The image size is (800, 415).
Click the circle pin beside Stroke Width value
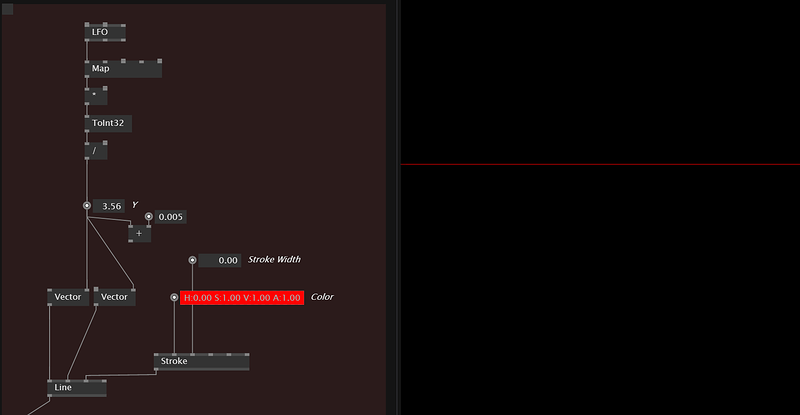coord(193,260)
